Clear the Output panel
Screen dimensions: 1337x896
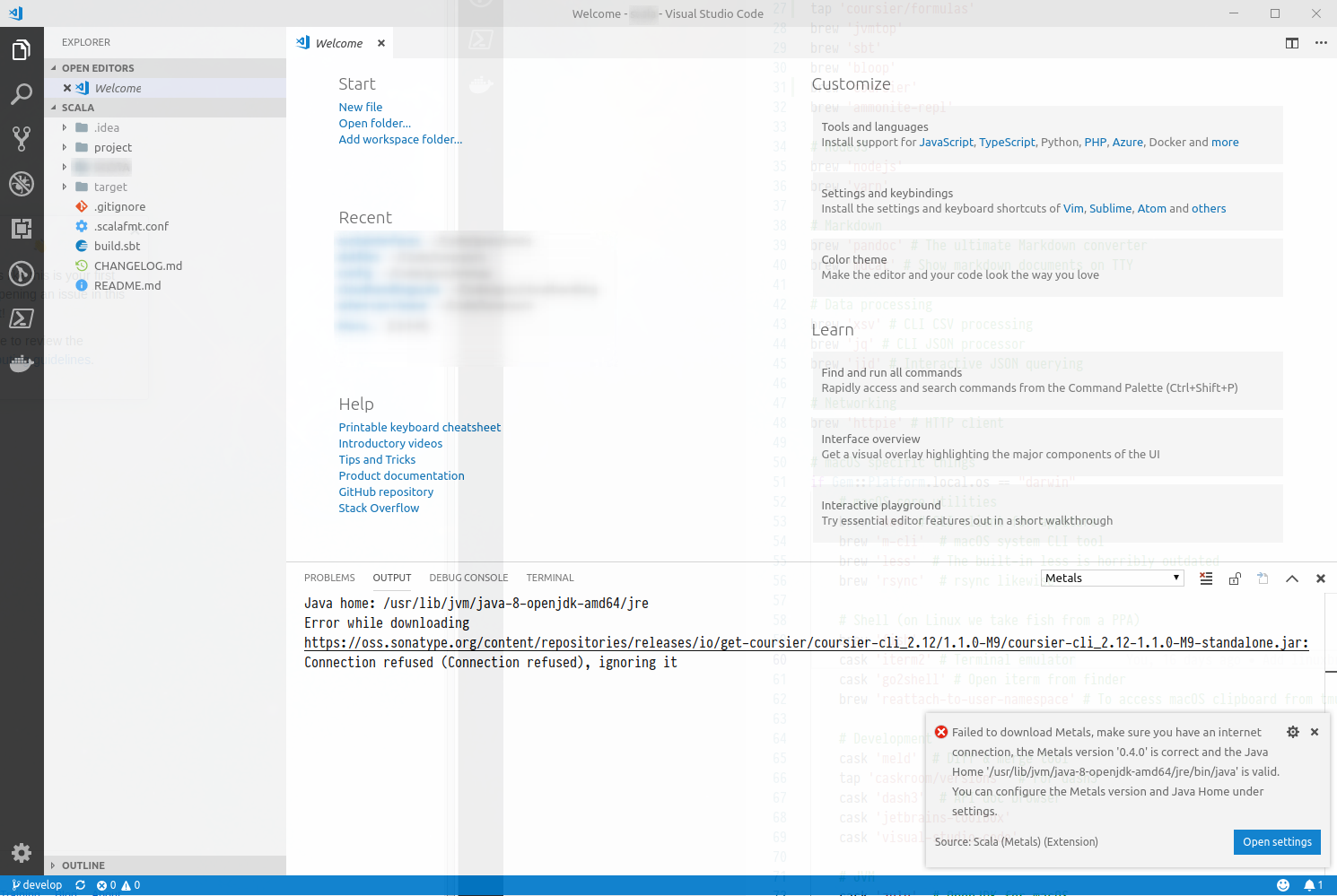click(1206, 578)
